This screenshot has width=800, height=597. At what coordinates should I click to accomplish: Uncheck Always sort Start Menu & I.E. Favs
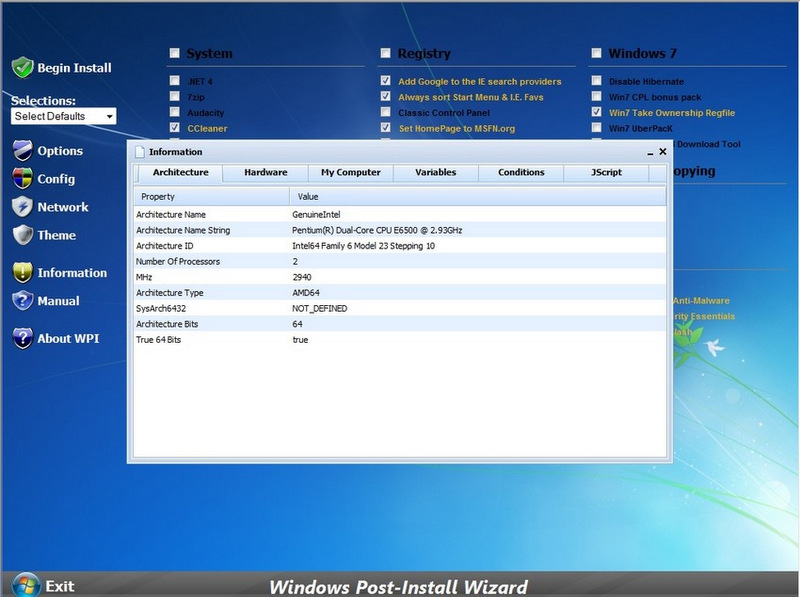click(x=386, y=96)
